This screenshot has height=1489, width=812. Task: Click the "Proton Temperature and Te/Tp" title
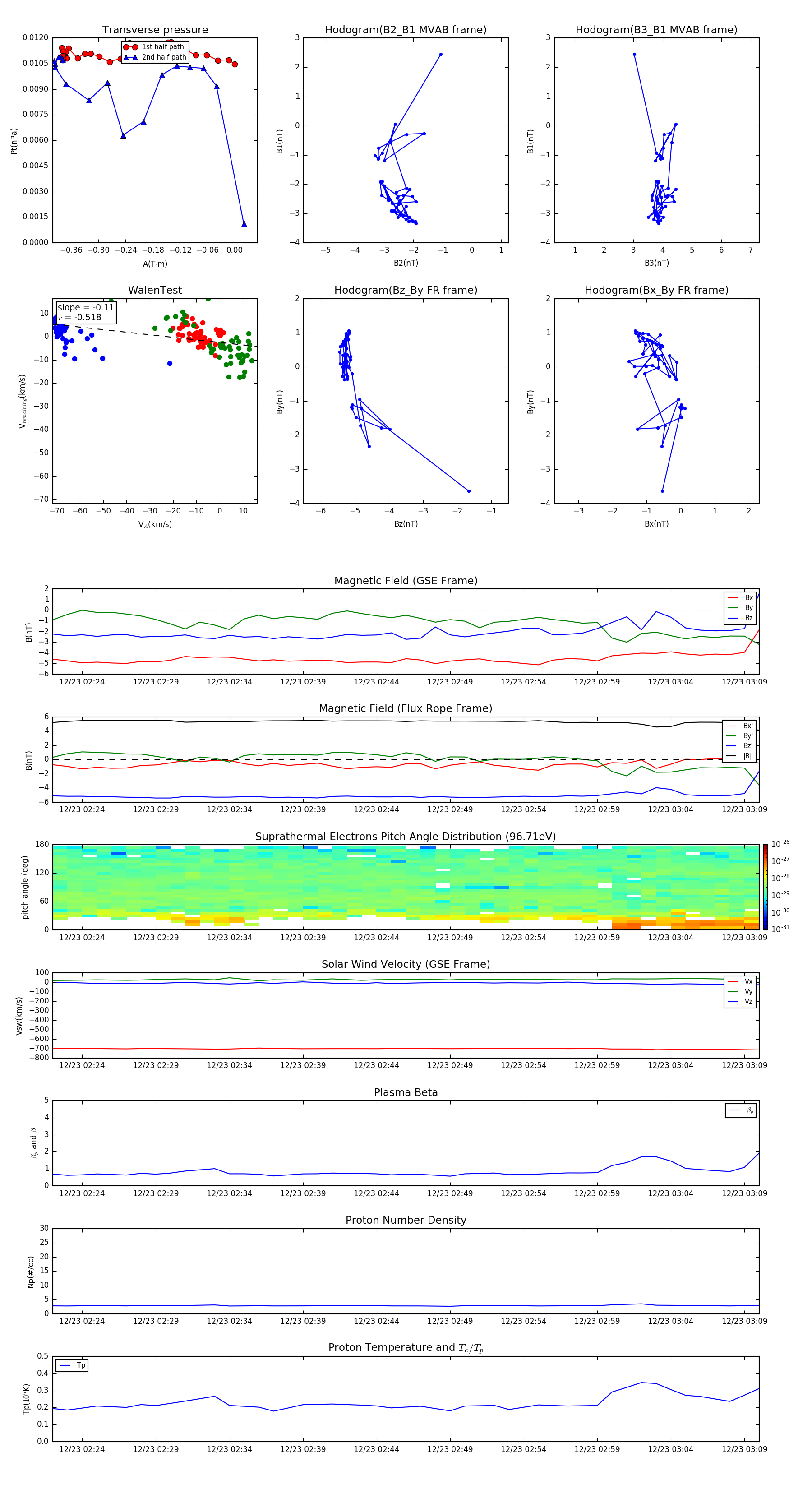click(x=406, y=1348)
